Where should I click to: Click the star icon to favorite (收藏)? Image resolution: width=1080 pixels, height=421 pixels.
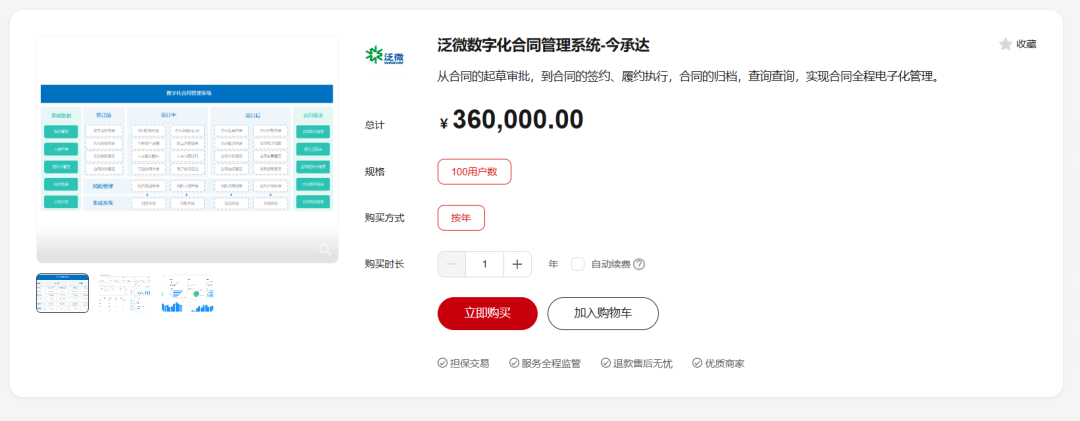(1005, 44)
